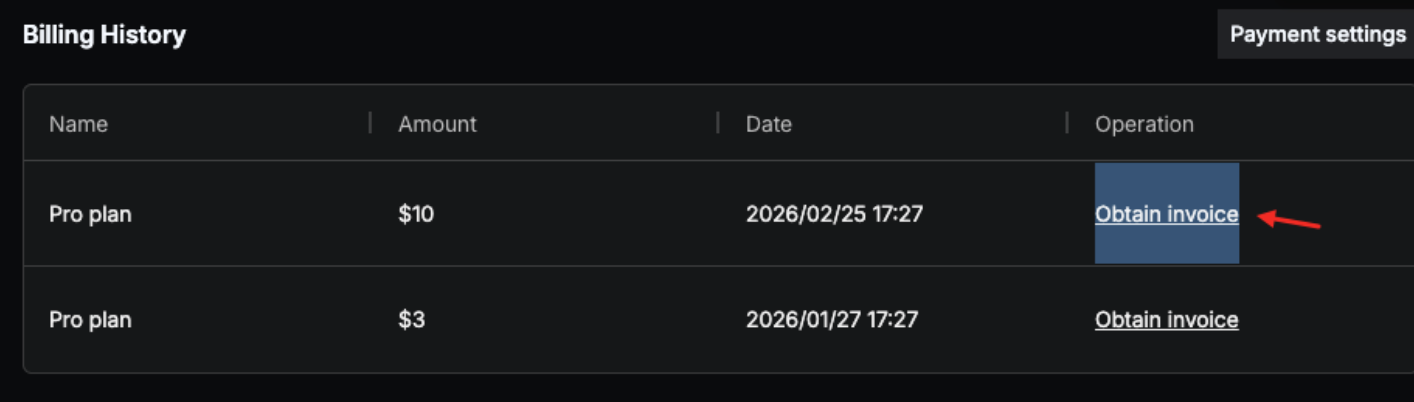Click the divider between Name and Amount
1414x402 pixels.
pos(370,123)
